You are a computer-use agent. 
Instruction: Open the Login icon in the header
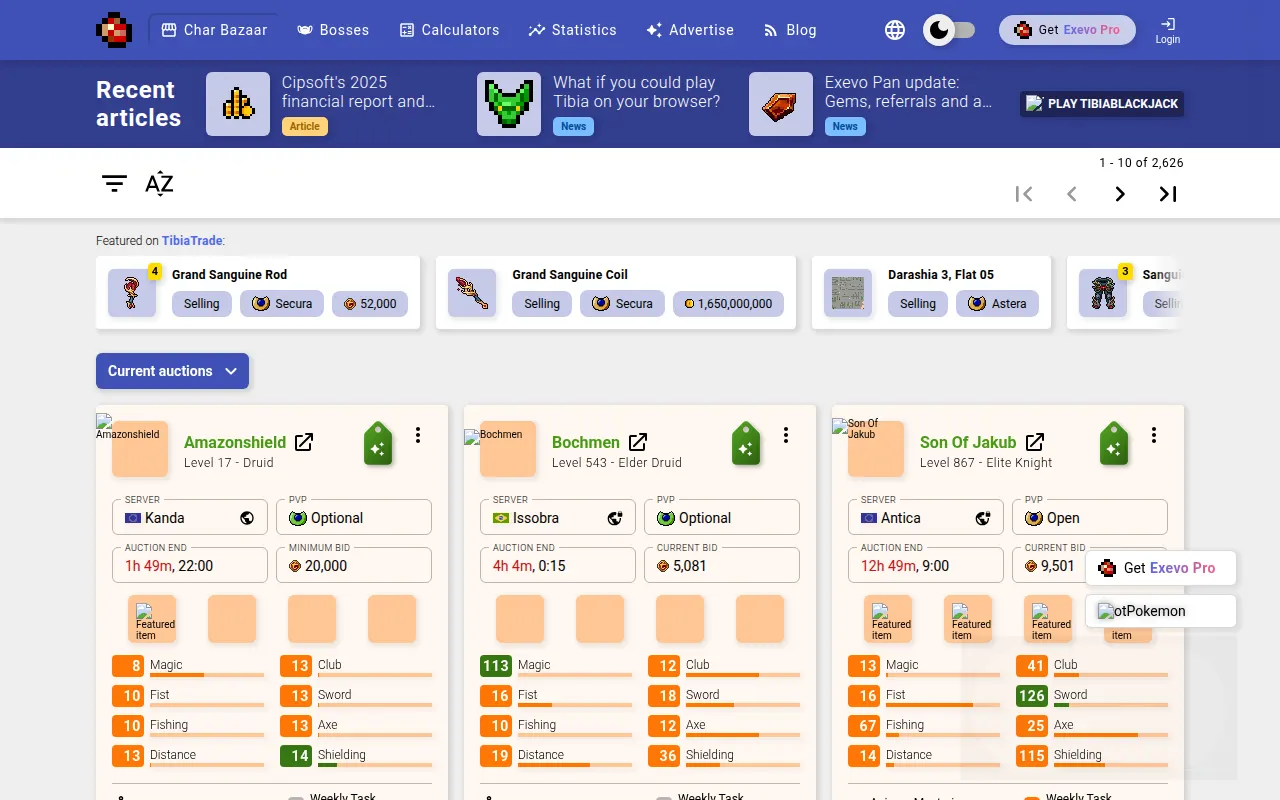coord(1167,30)
